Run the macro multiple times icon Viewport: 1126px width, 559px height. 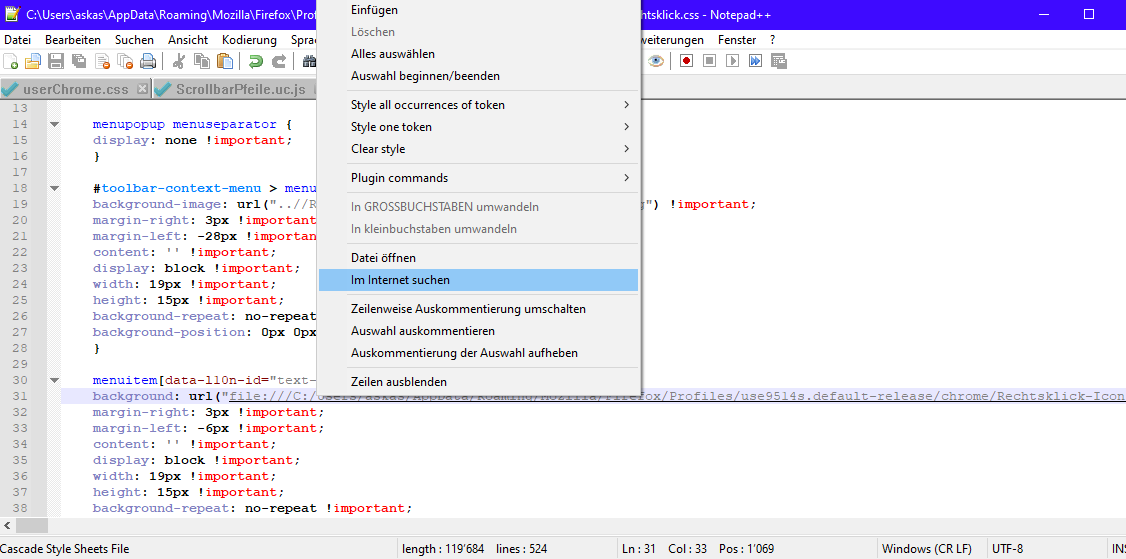(x=755, y=61)
